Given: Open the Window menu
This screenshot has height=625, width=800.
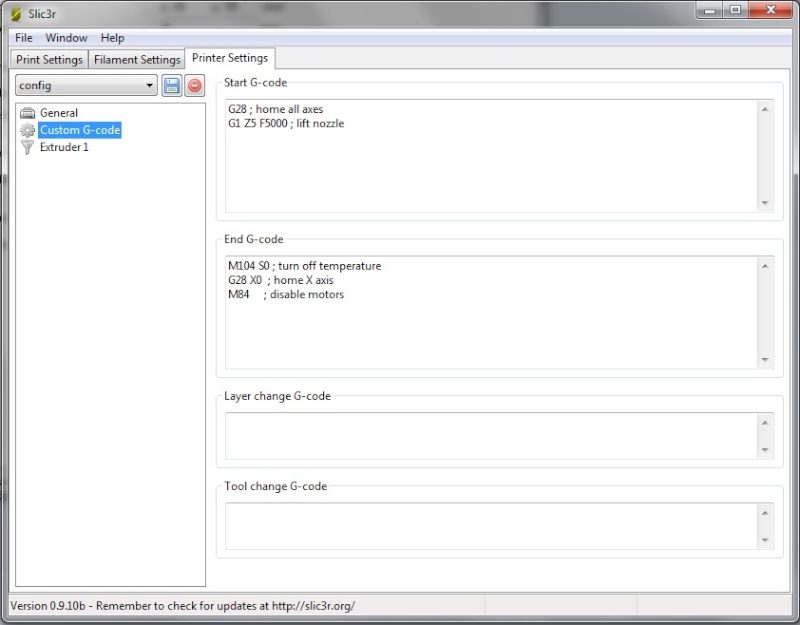Looking at the screenshot, I should pyautogui.click(x=66, y=38).
